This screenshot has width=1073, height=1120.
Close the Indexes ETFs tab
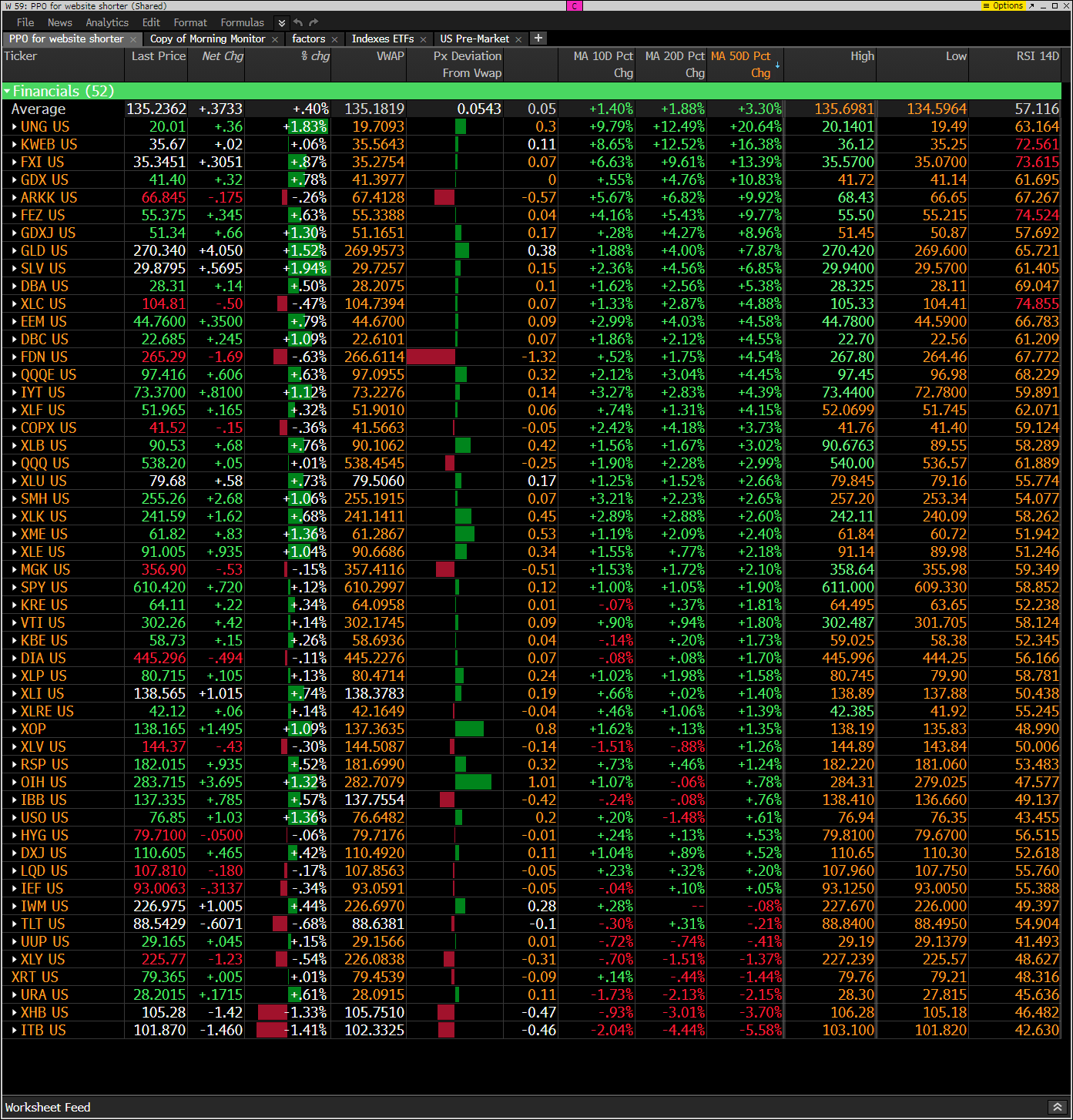click(x=423, y=39)
